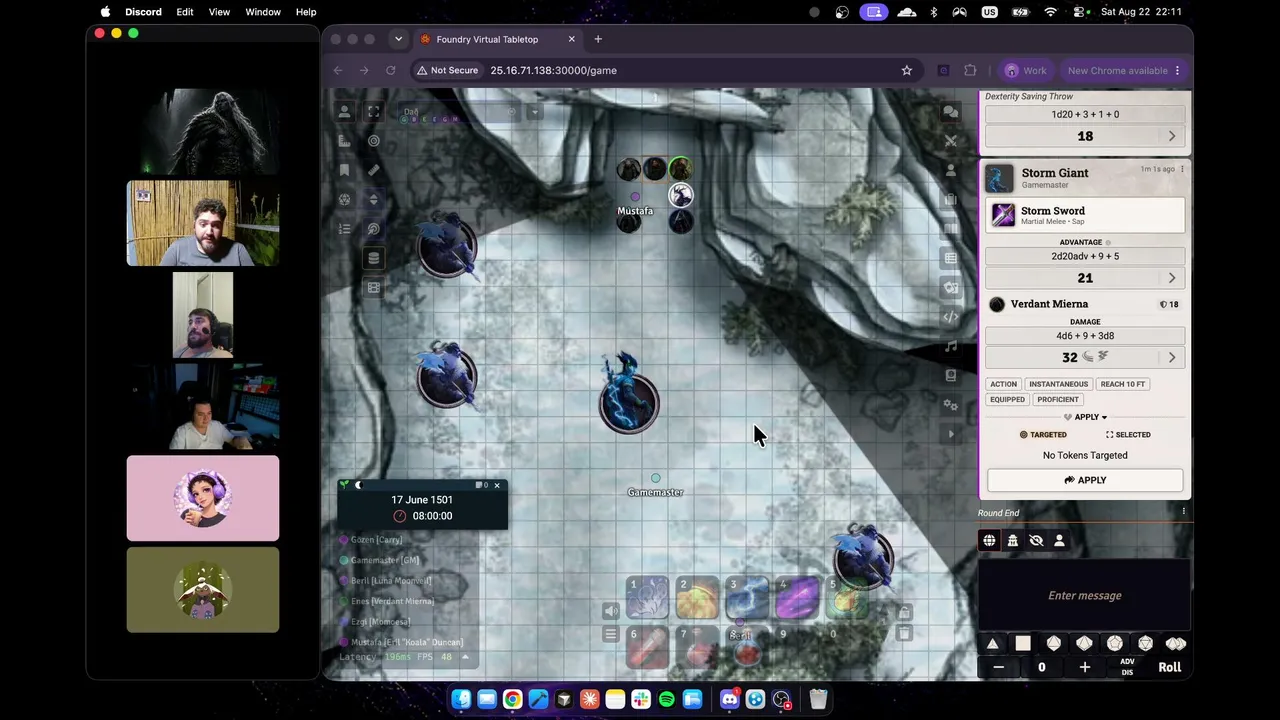
Task: Open the Spotify icon in the Dock
Action: tap(666, 699)
